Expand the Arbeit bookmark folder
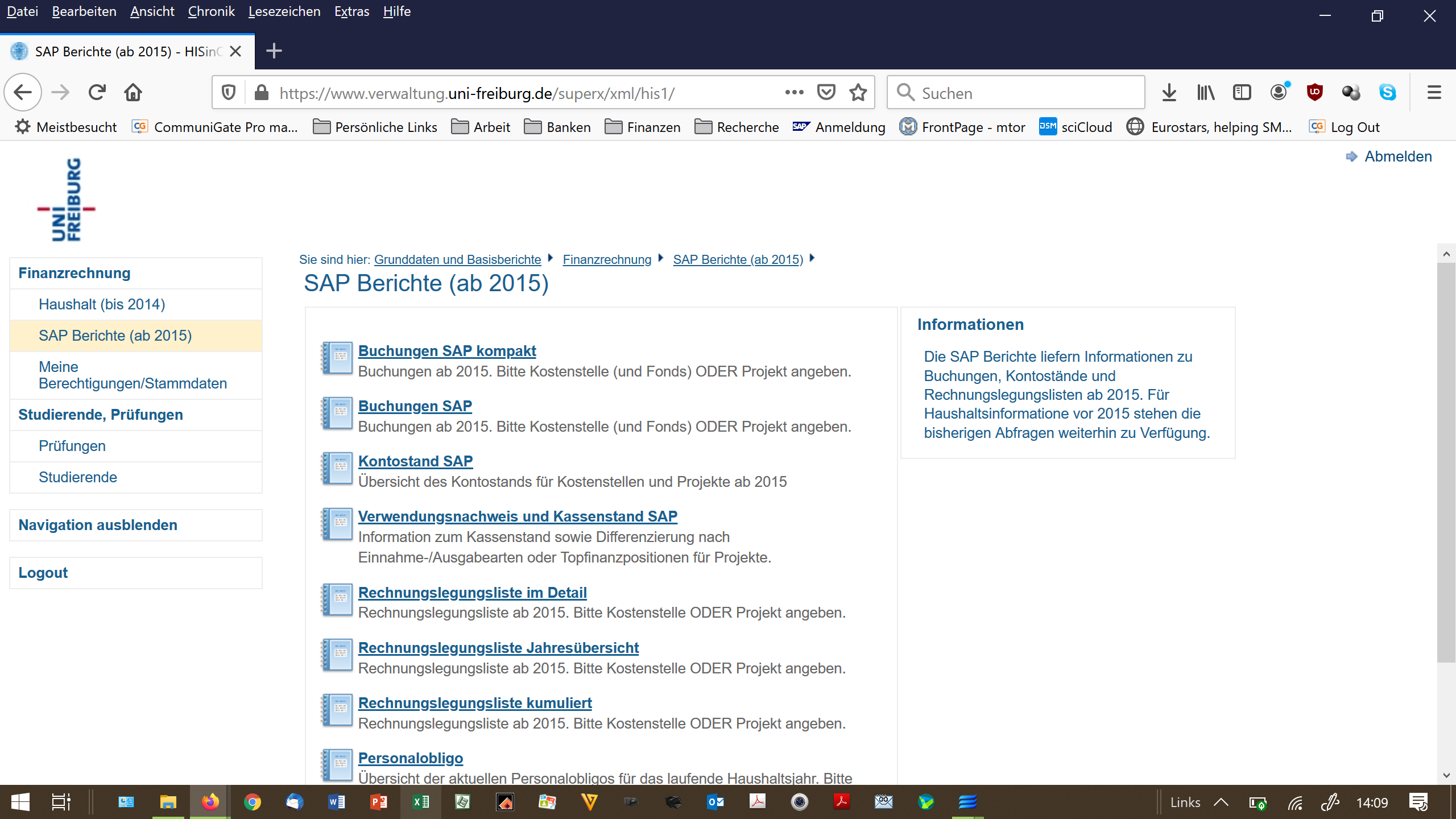1456x819 pixels. (481, 127)
